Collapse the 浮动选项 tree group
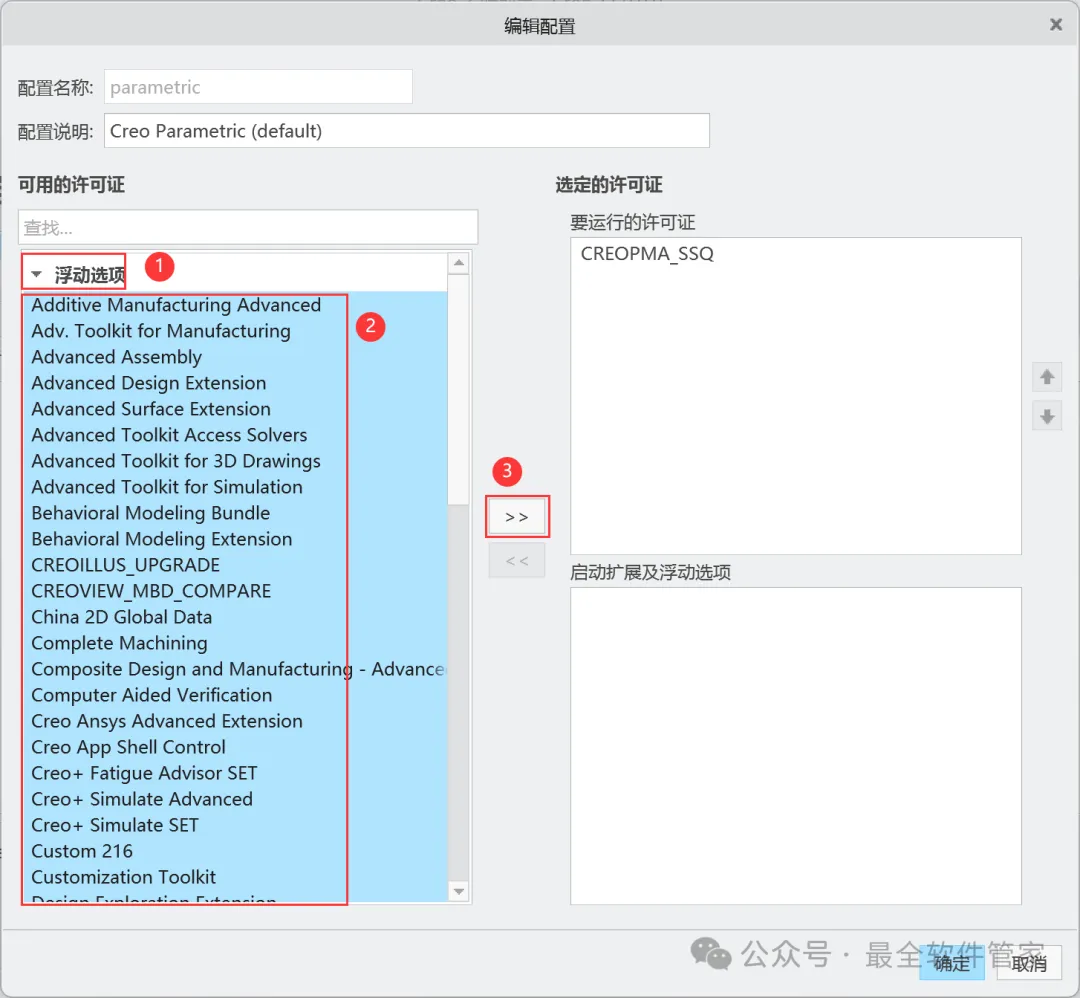1080x998 pixels. click(37, 274)
